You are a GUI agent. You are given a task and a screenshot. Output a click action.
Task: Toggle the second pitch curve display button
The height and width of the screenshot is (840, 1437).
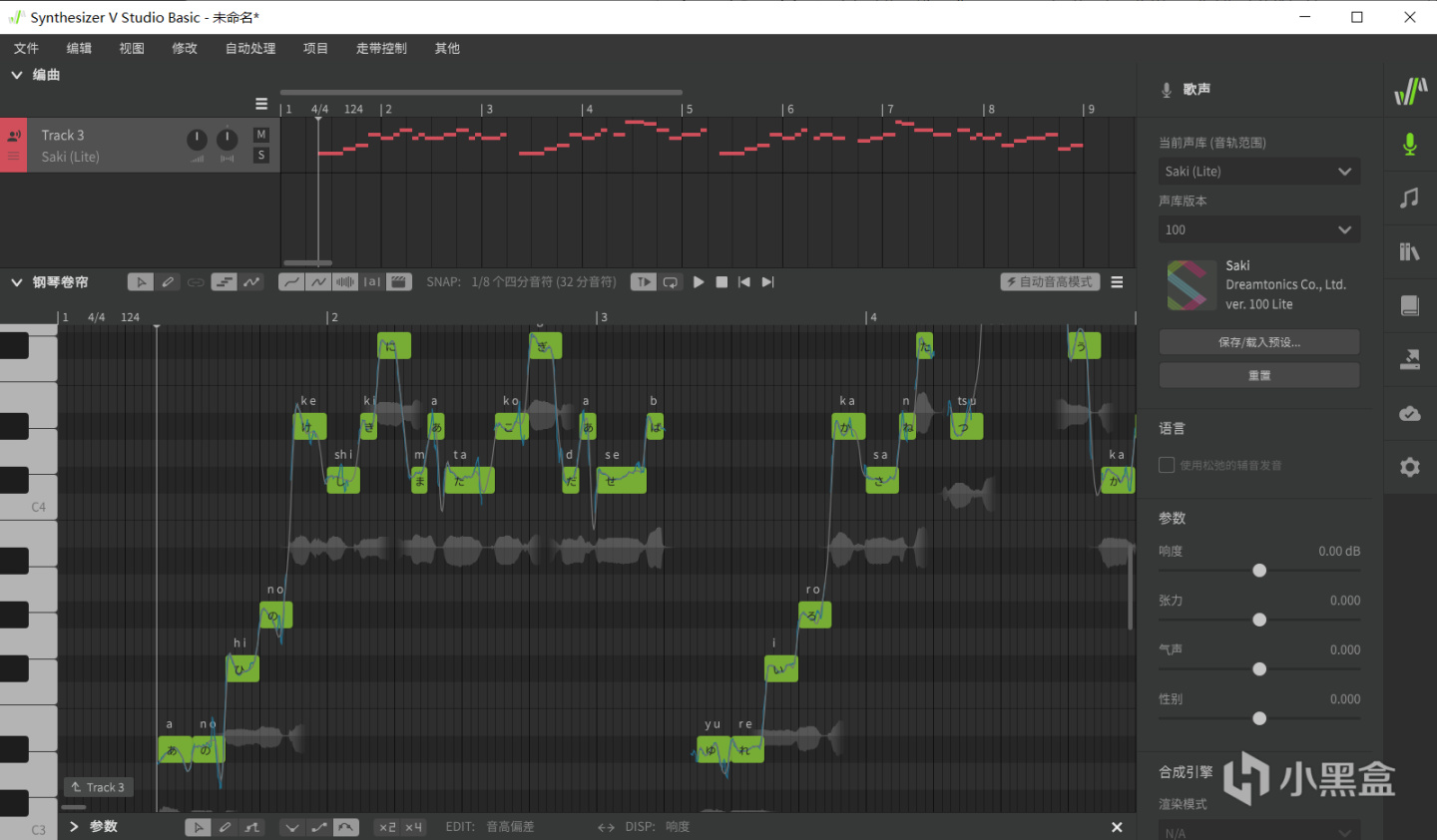pyautogui.click(x=318, y=282)
